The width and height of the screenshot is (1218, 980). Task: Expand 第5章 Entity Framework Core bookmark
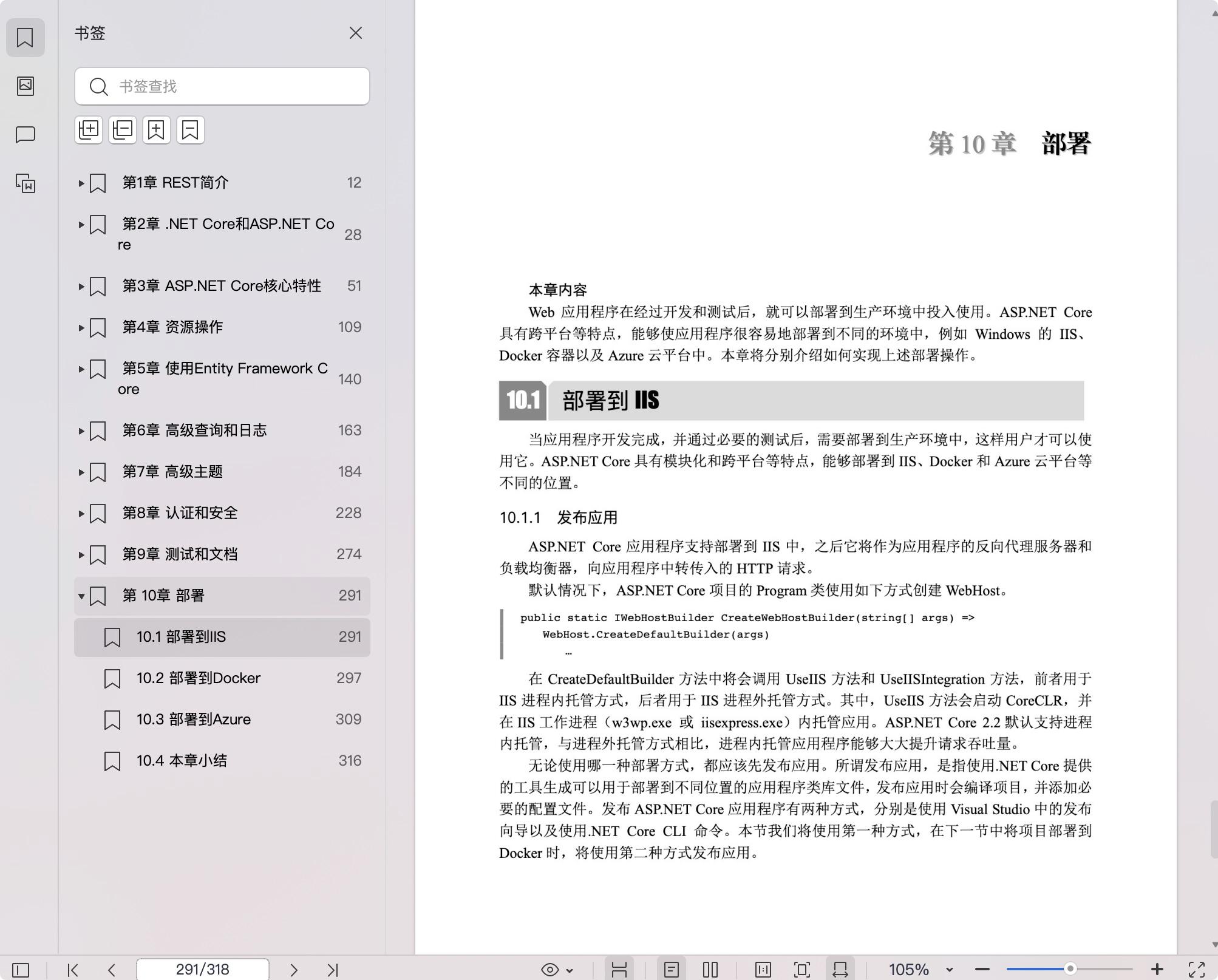coord(81,369)
